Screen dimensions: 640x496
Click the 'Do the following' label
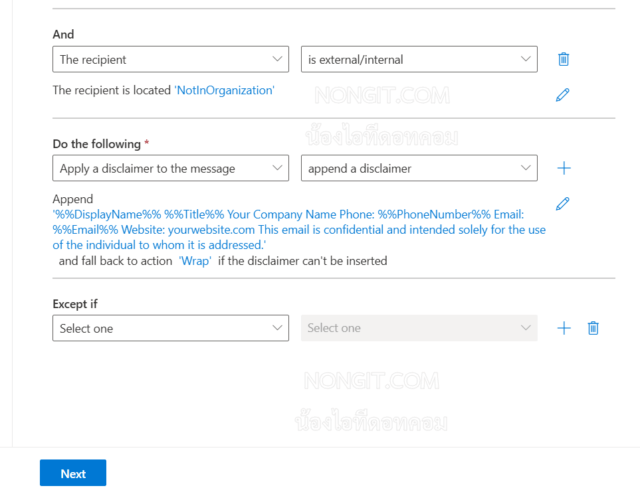tap(97, 144)
